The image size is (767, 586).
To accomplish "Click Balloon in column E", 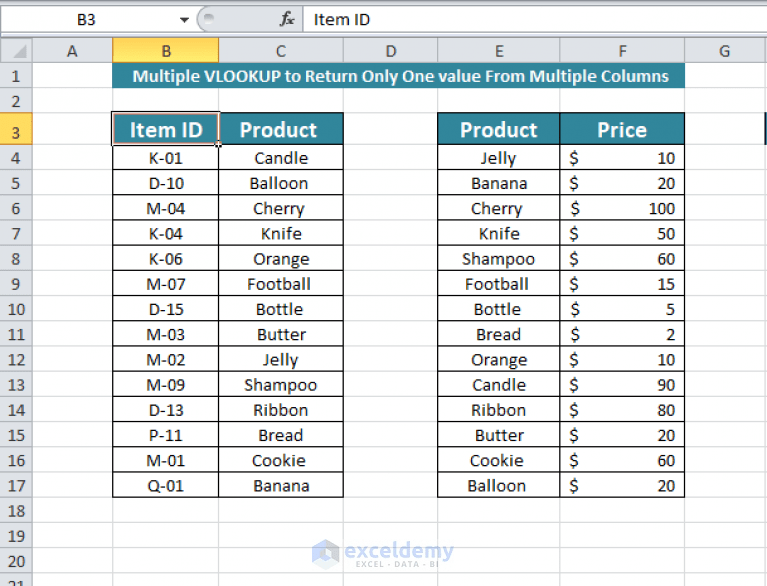I will tap(498, 485).
